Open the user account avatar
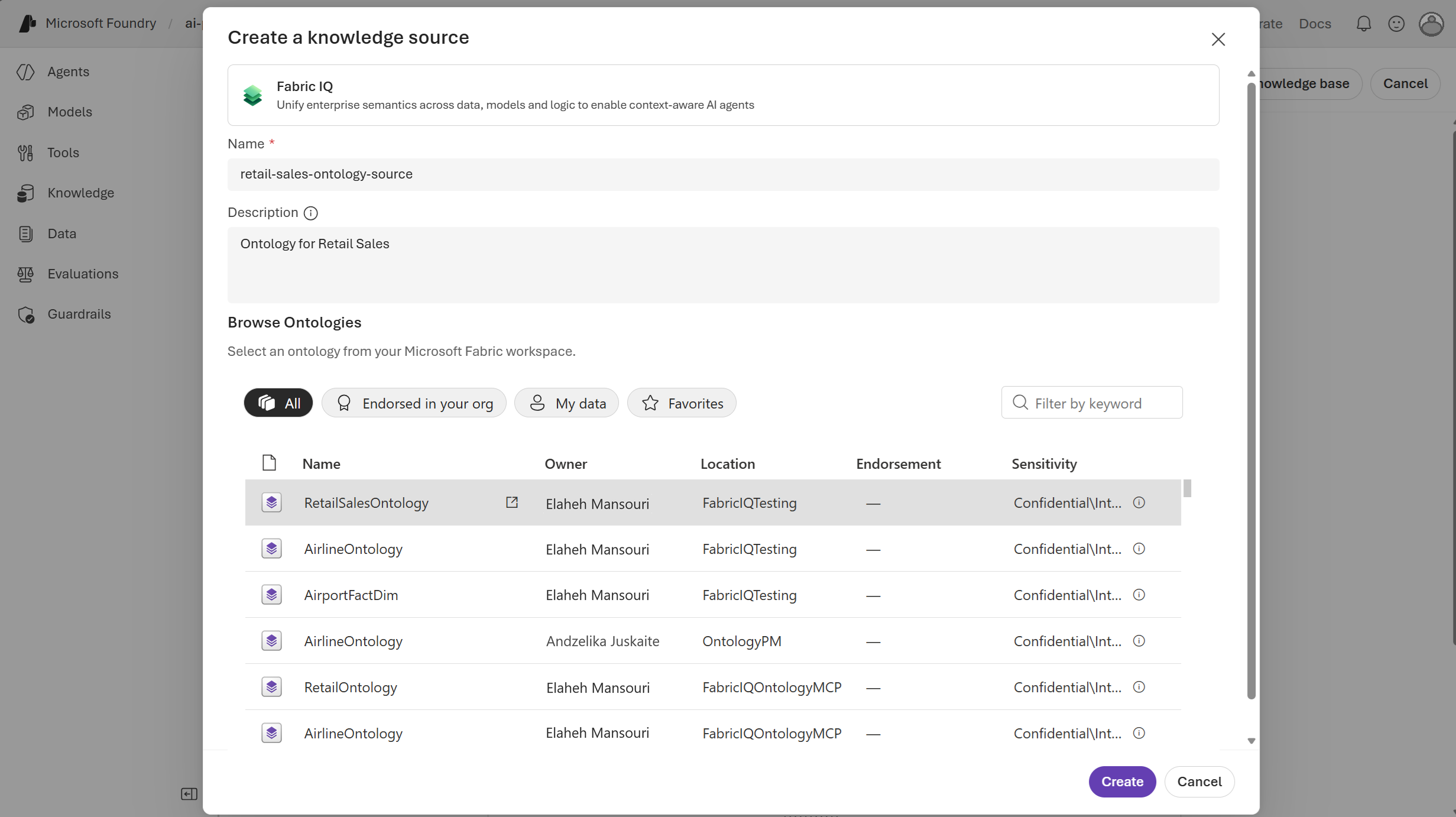Viewport: 1456px width, 817px height. (x=1431, y=24)
